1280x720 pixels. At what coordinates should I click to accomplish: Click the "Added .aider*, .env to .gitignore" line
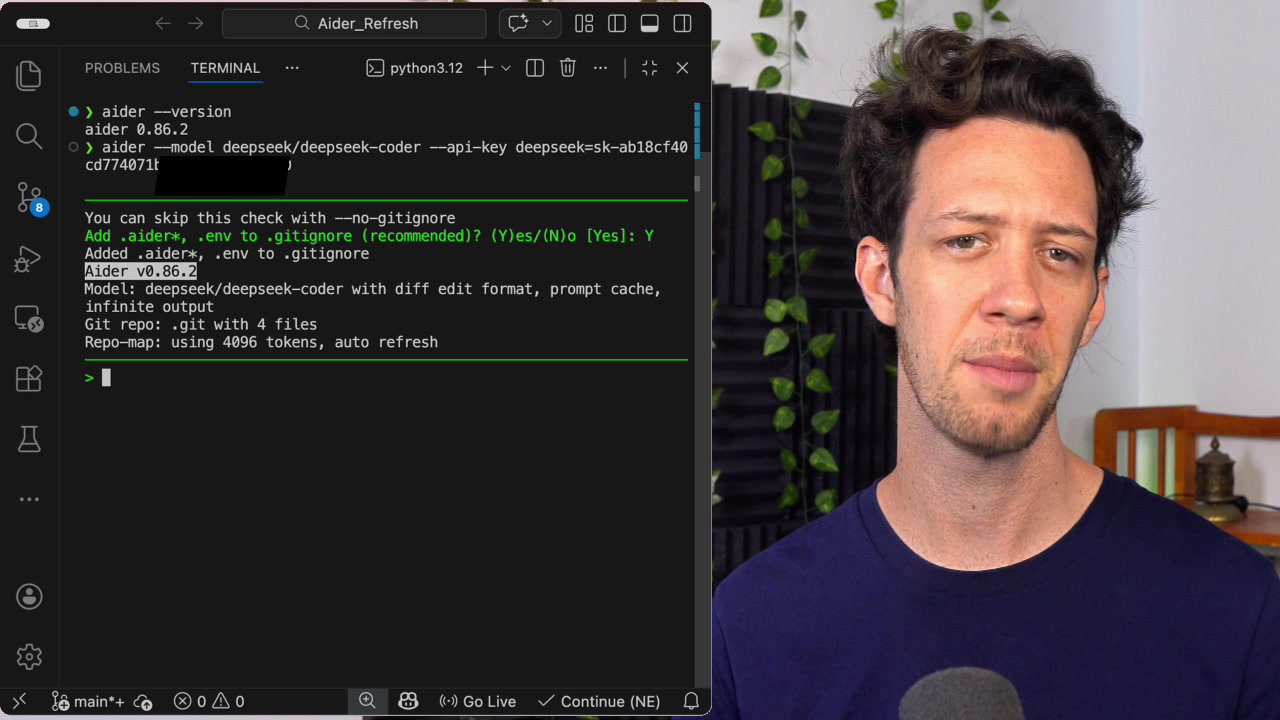click(227, 254)
